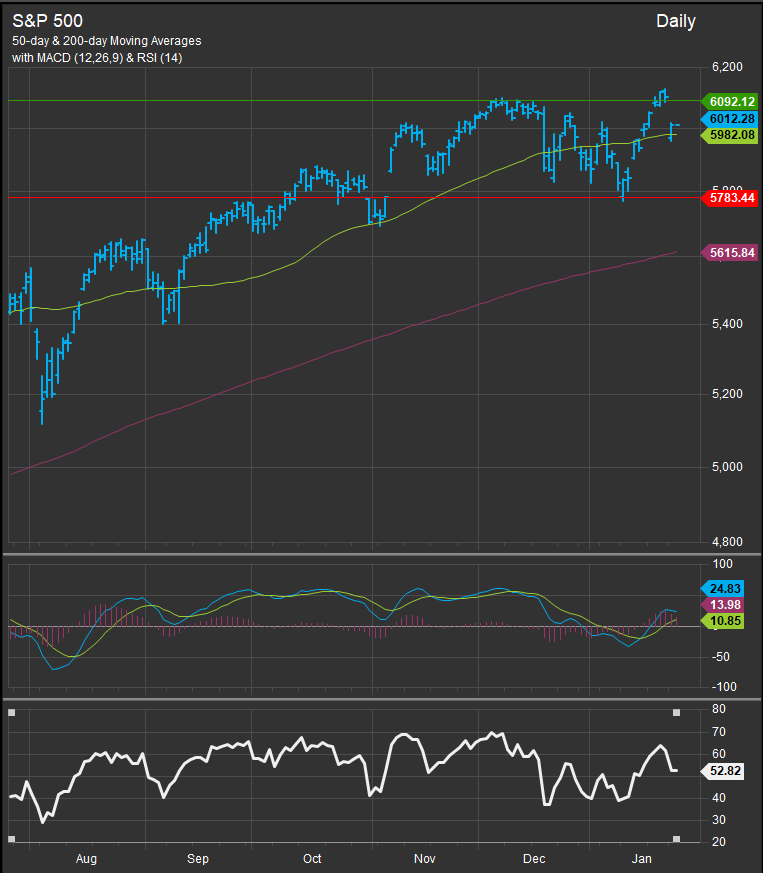Click the RSI 70 scale label
The width and height of the screenshot is (763, 873).
719,732
